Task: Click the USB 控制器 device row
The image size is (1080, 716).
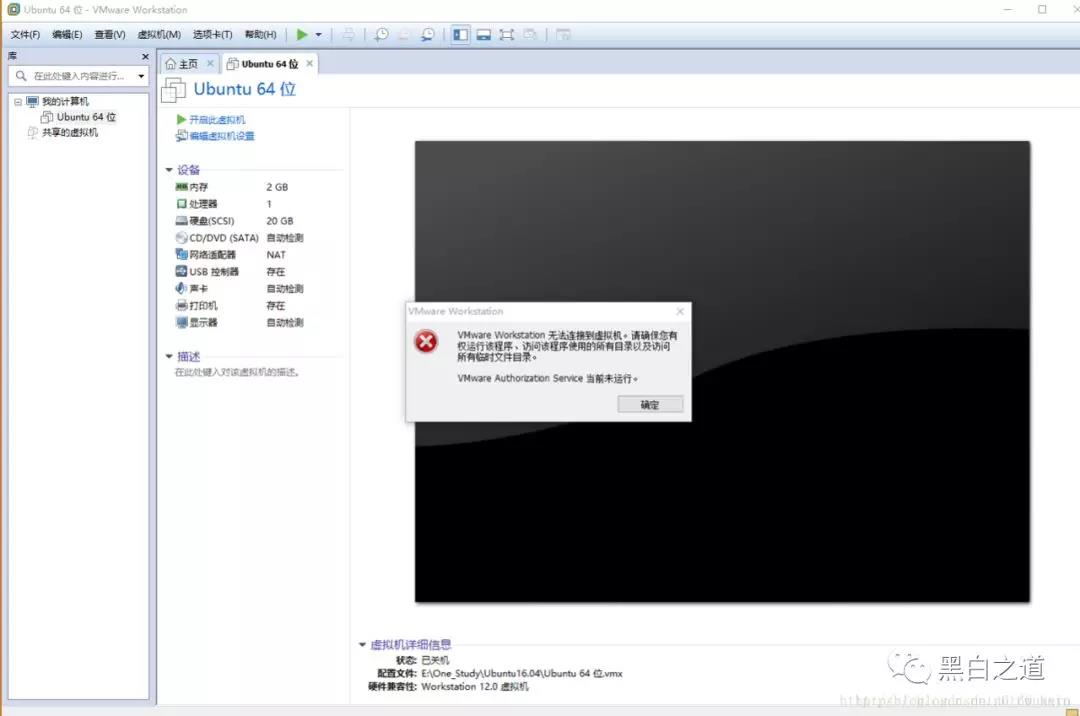Action: (x=238, y=272)
